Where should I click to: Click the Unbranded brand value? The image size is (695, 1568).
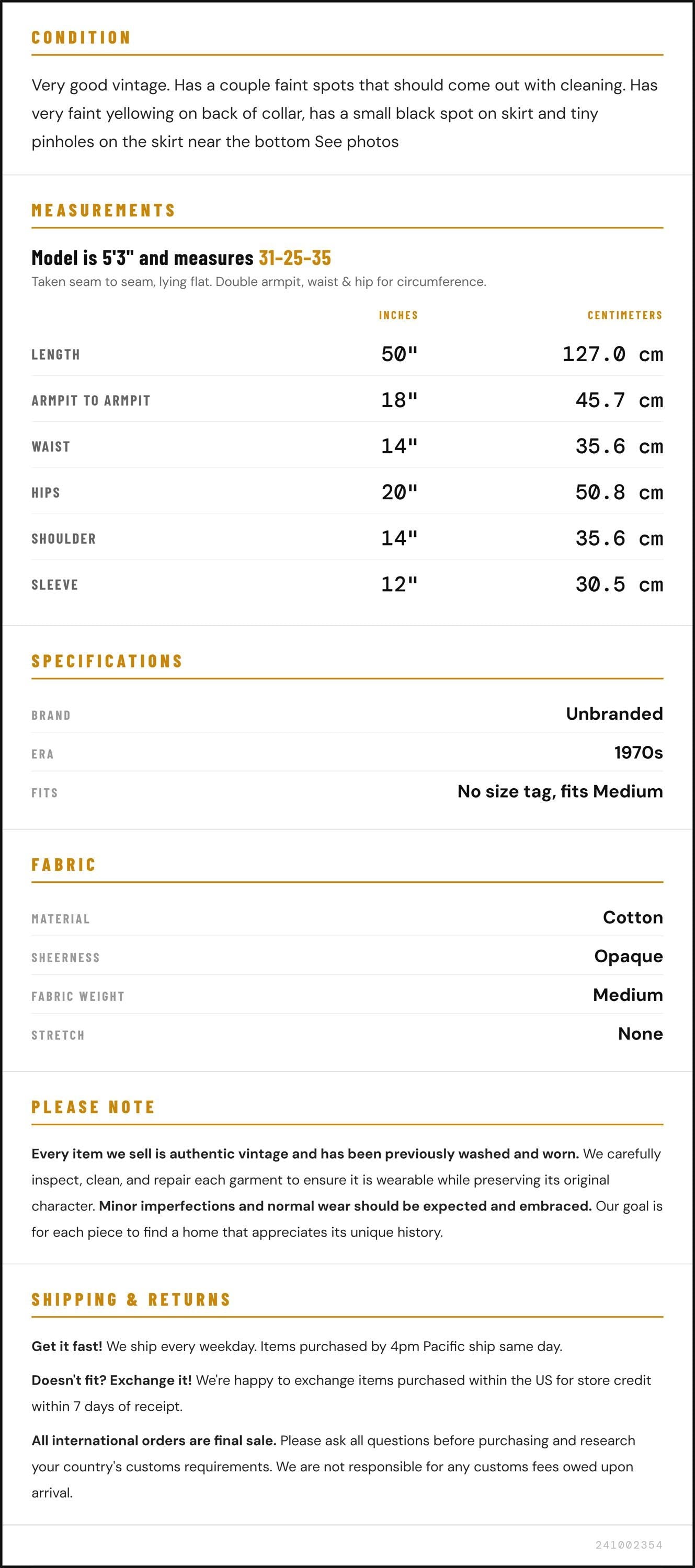614,713
